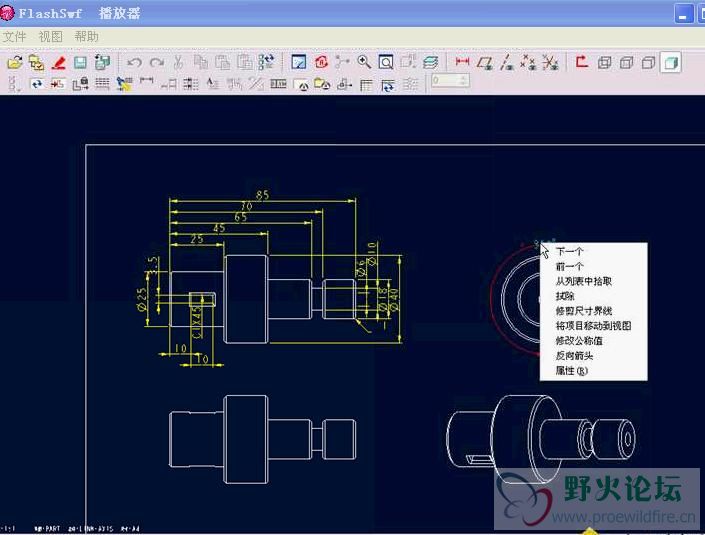
Task: Click the update tables icon
Action: click(388, 85)
